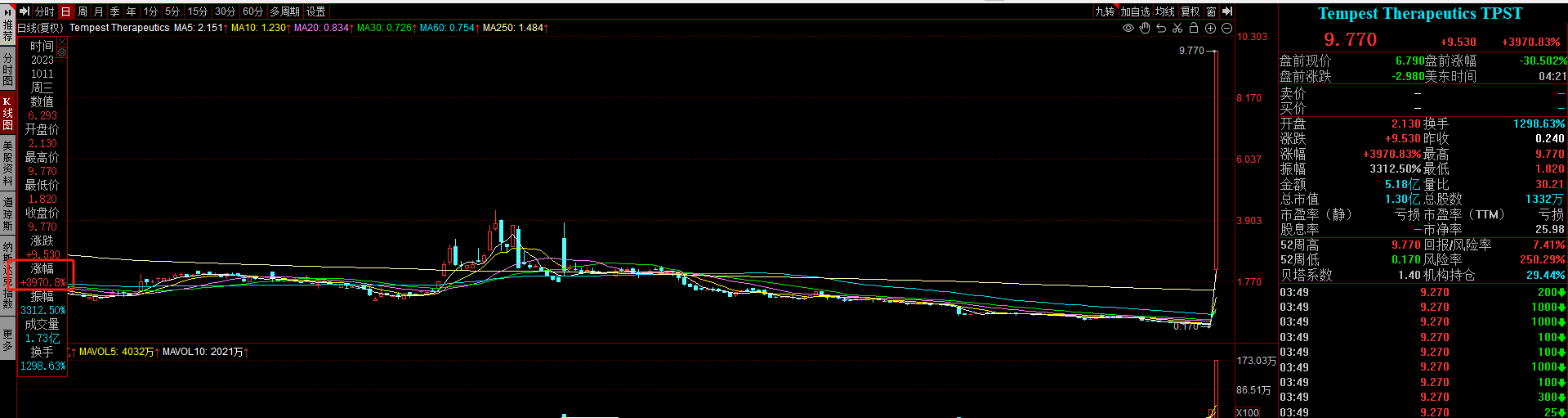Click 加自选 to add to watchlist

pos(1135,11)
